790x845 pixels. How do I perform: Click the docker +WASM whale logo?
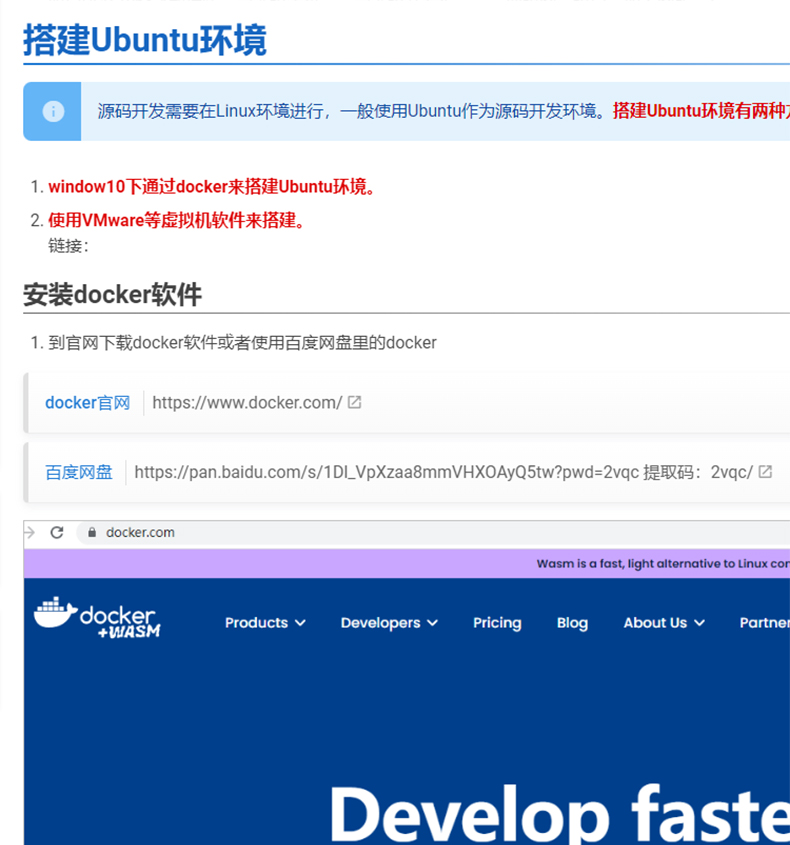pos(98,618)
